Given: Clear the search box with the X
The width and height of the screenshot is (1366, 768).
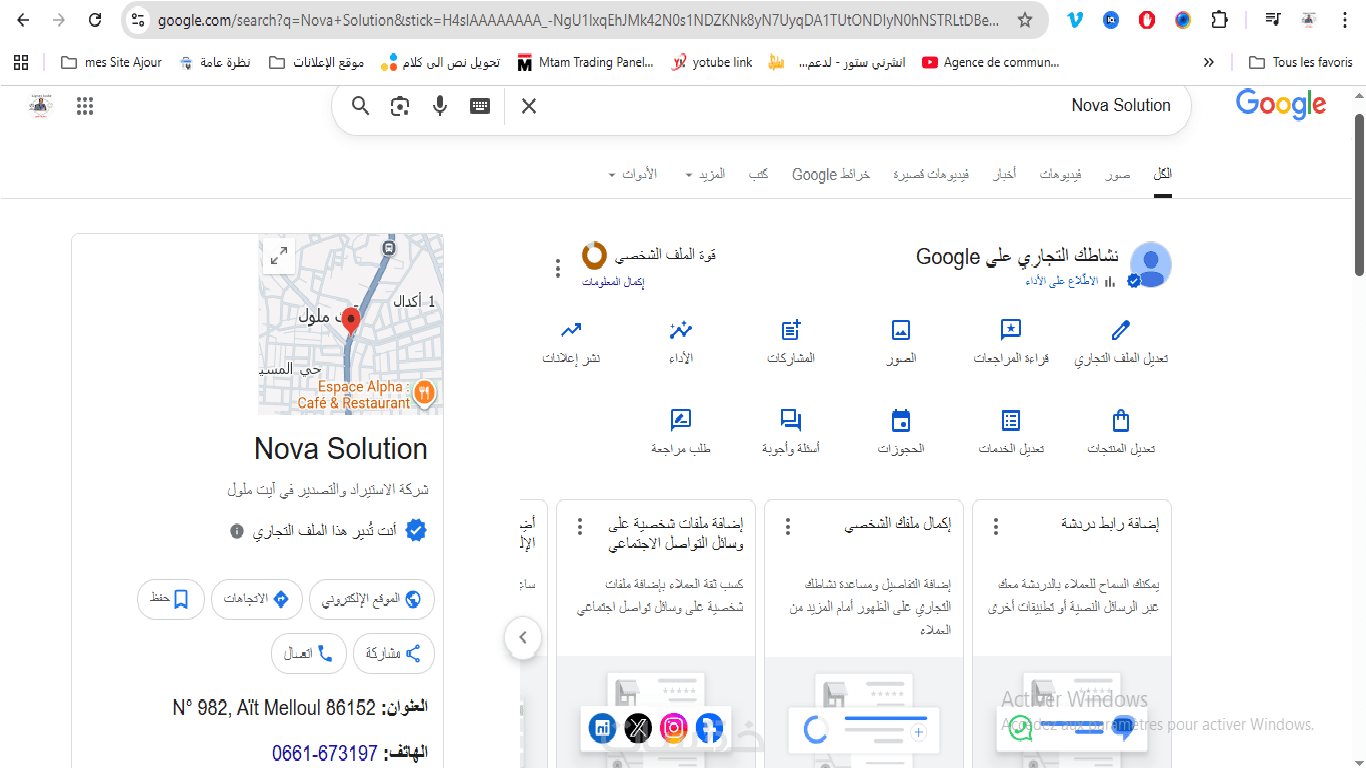Looking at the screenshot, I should pyautogui.click(x=529, y=106).
